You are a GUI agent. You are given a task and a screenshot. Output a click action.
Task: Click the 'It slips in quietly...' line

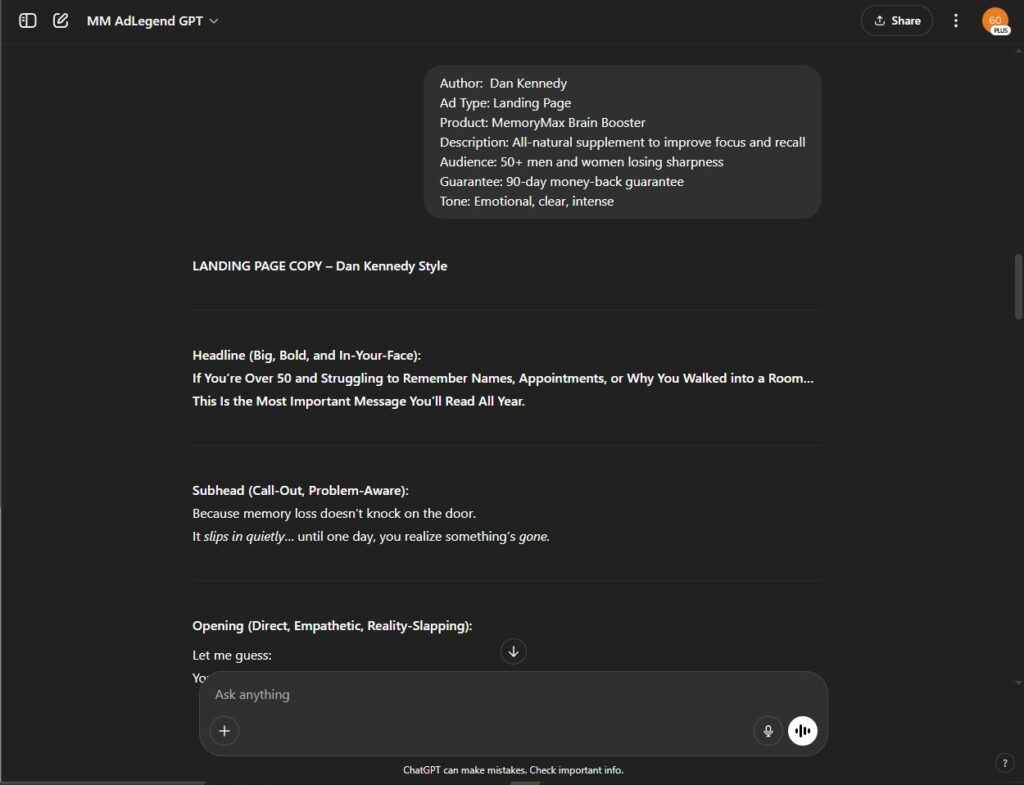(370, 536)
